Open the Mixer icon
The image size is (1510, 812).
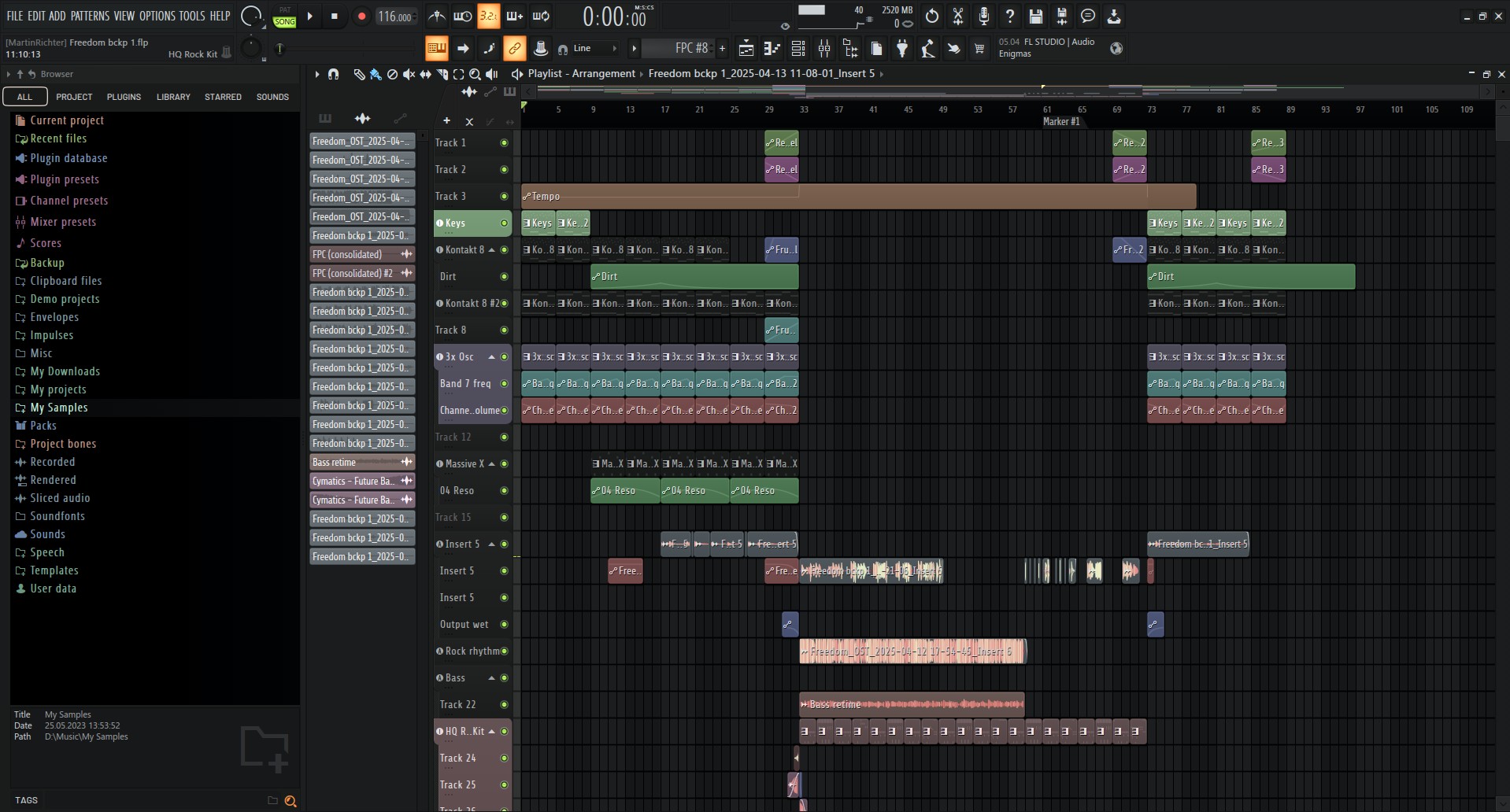click(824, 49)
